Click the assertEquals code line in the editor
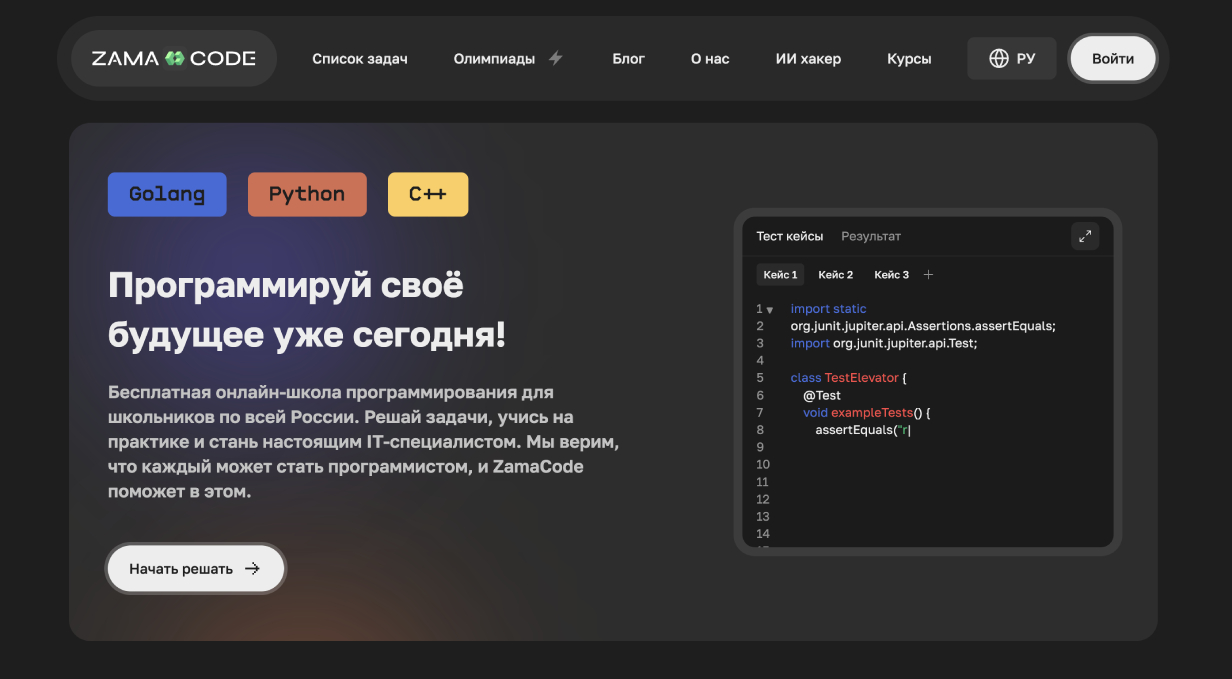 click(863, 430)
